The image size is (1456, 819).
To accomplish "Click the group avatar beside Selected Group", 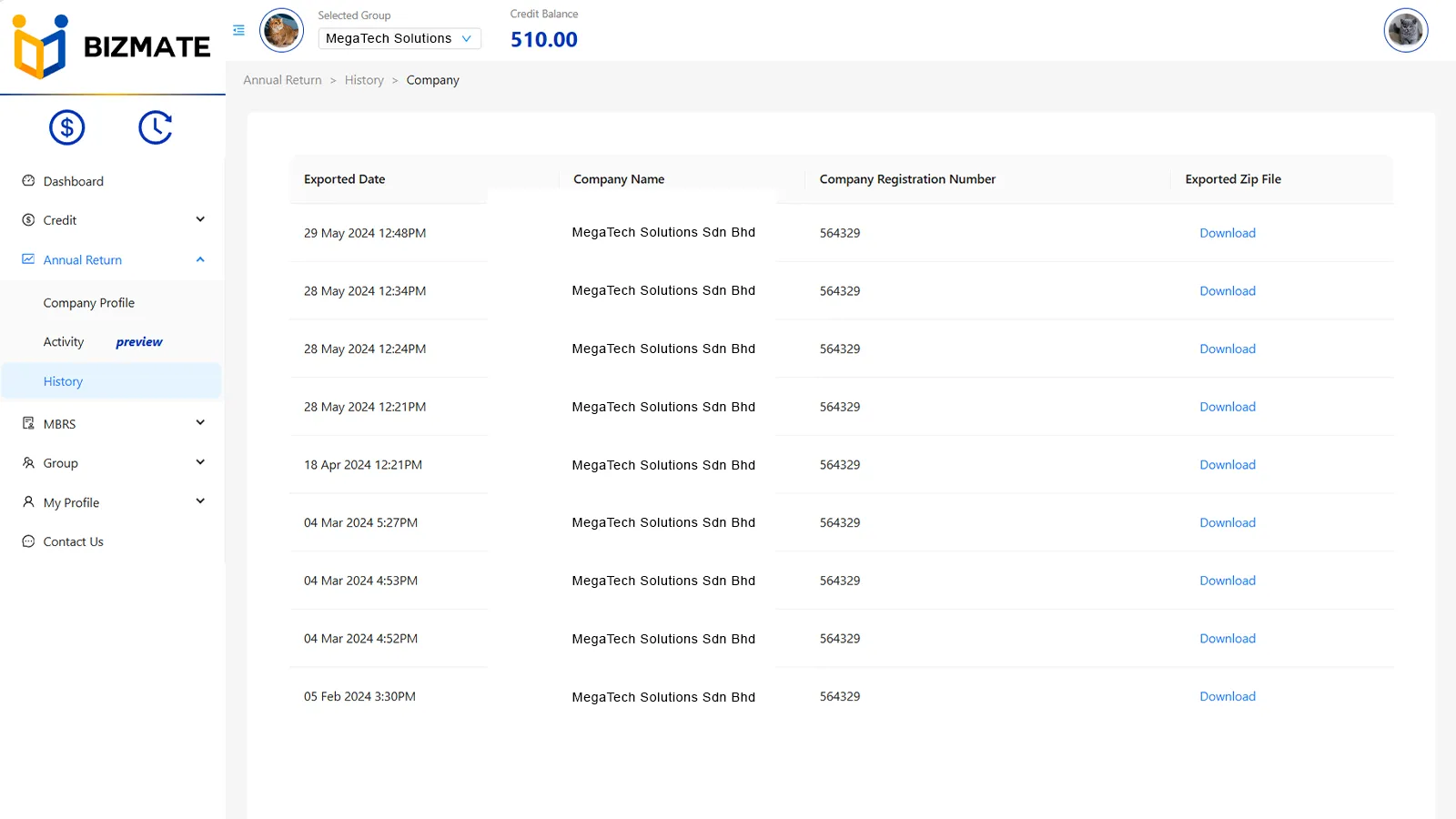I will (282, 31).
